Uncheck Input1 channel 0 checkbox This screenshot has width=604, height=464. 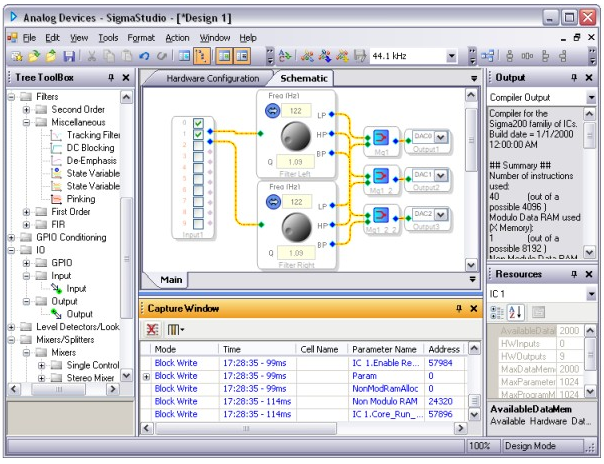(198, 123)
